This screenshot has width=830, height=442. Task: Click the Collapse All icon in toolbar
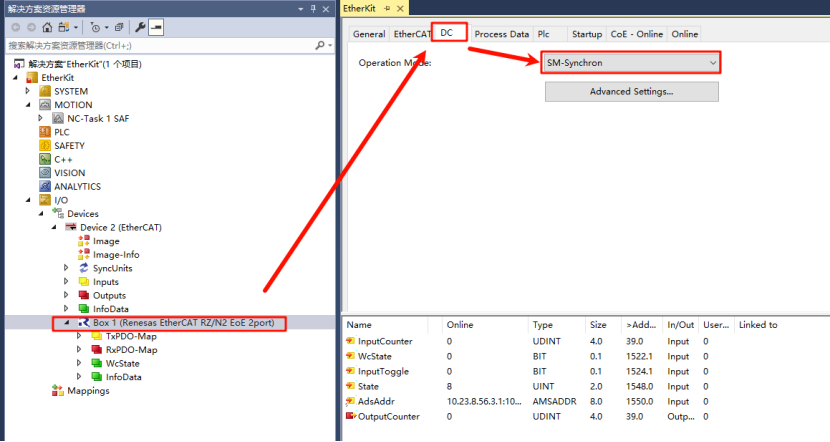(x=119, y=27)
